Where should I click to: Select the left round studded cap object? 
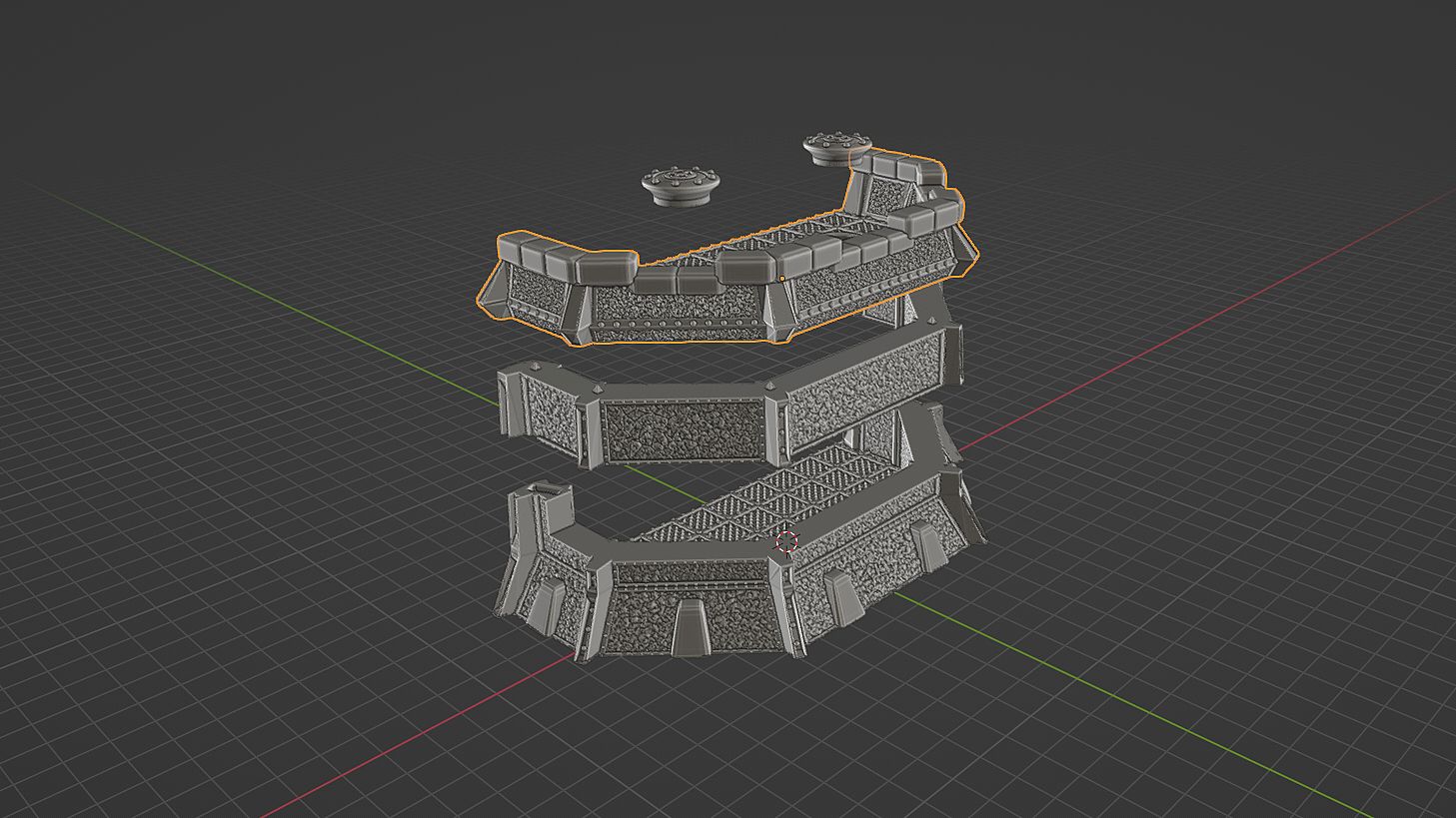tap(680, 186)
